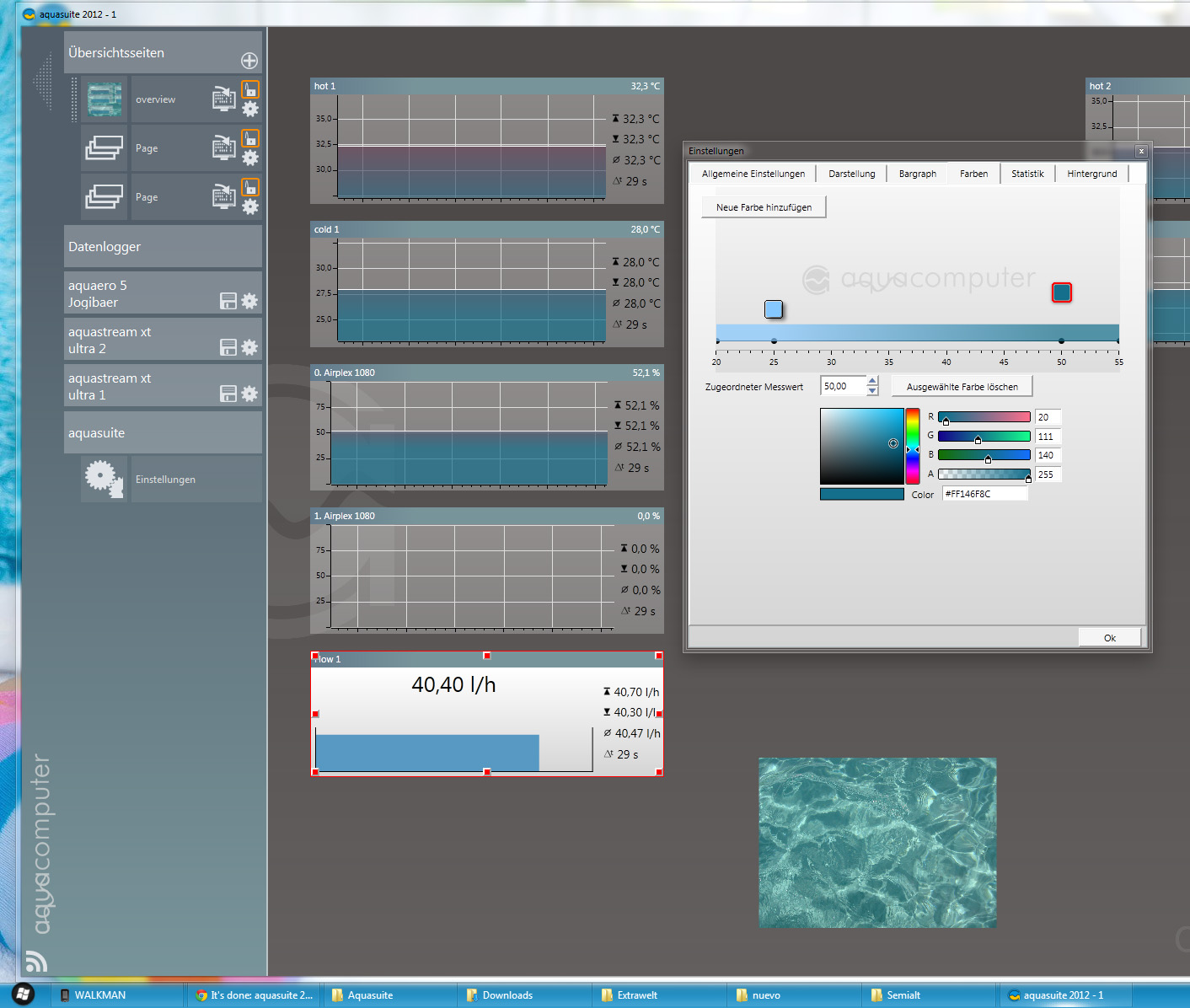The image size is (1190, 1008).
Task: Toggle the lock on the overview page
Action: (x=250, y=89)
